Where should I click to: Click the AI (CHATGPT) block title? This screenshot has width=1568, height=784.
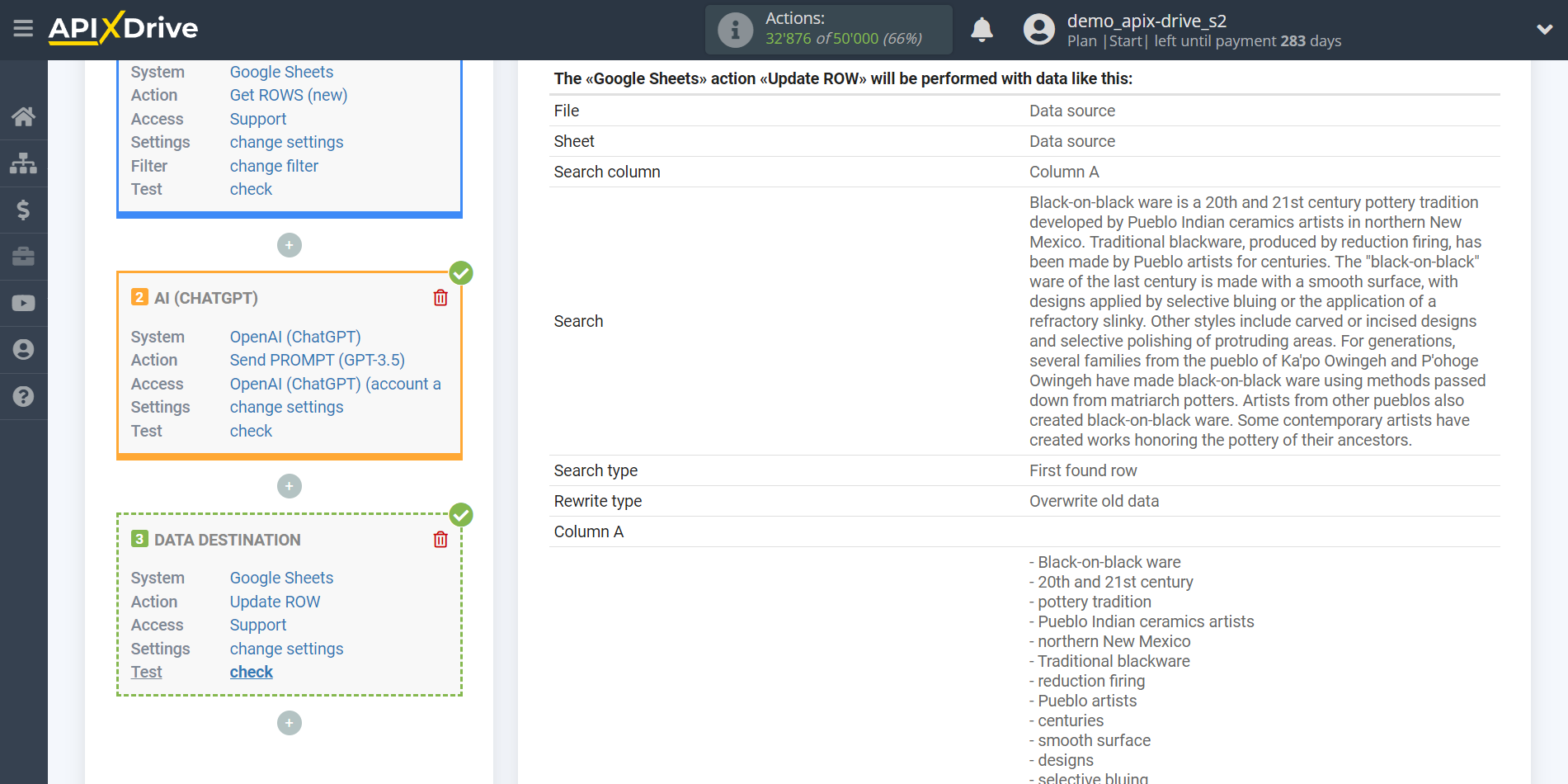(206, 298)
